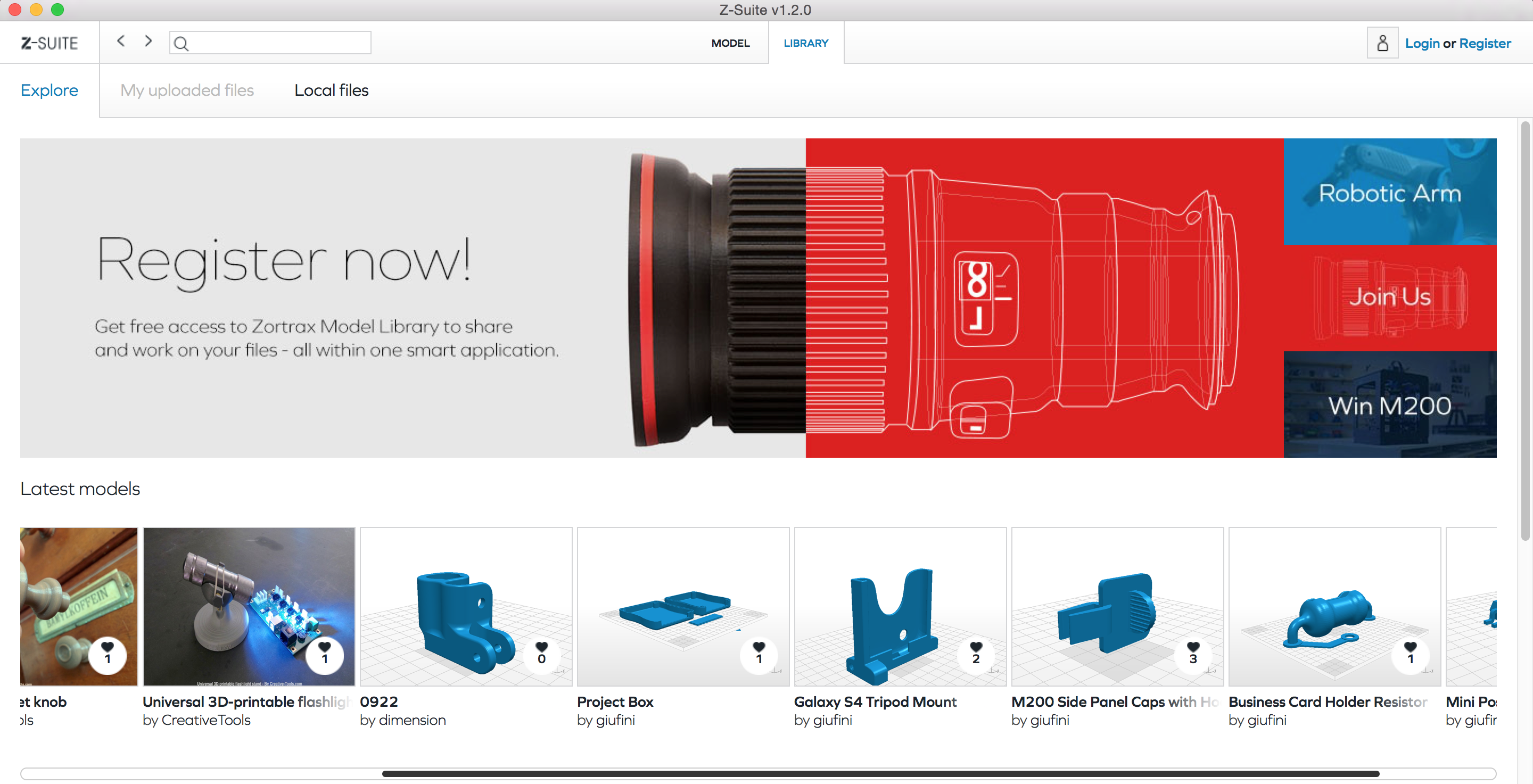Viewport: 1533px width, 784px height.
Task: Click the forward navigation arrow
Action: (149, 41)
